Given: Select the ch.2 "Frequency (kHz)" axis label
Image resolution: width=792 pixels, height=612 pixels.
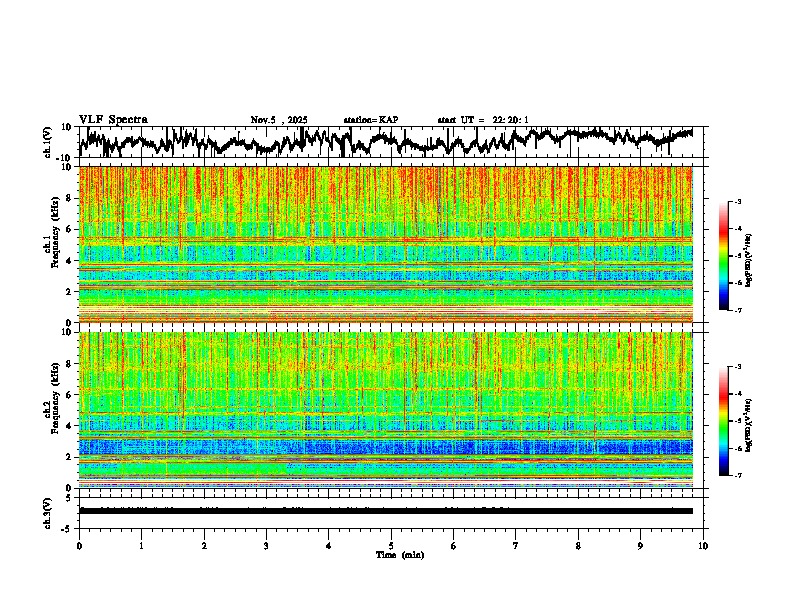Looking at the screenshot, I should click(55, 398).
